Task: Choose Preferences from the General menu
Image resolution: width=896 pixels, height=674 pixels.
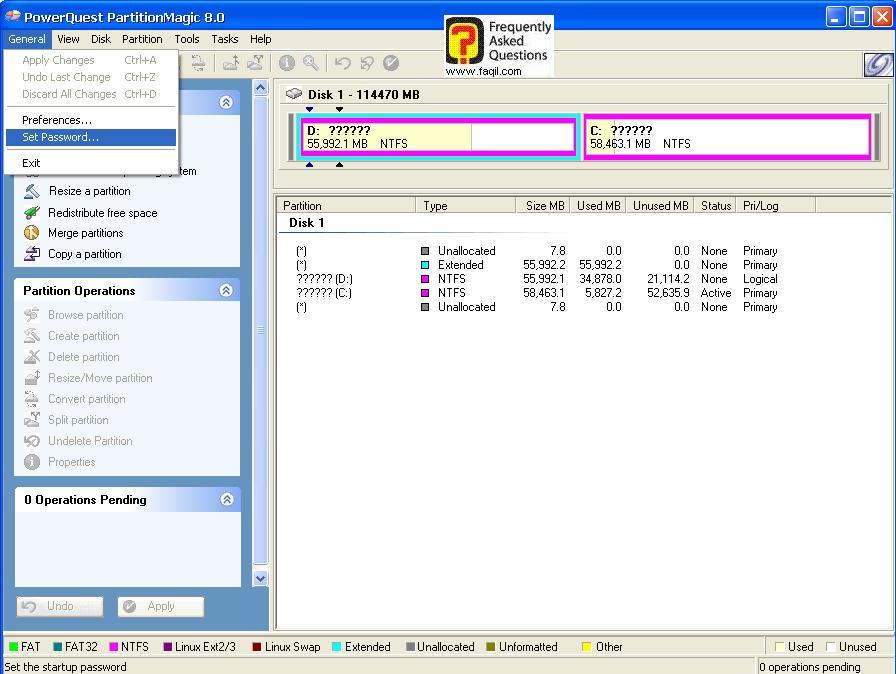Action: (x=57, y=120)
